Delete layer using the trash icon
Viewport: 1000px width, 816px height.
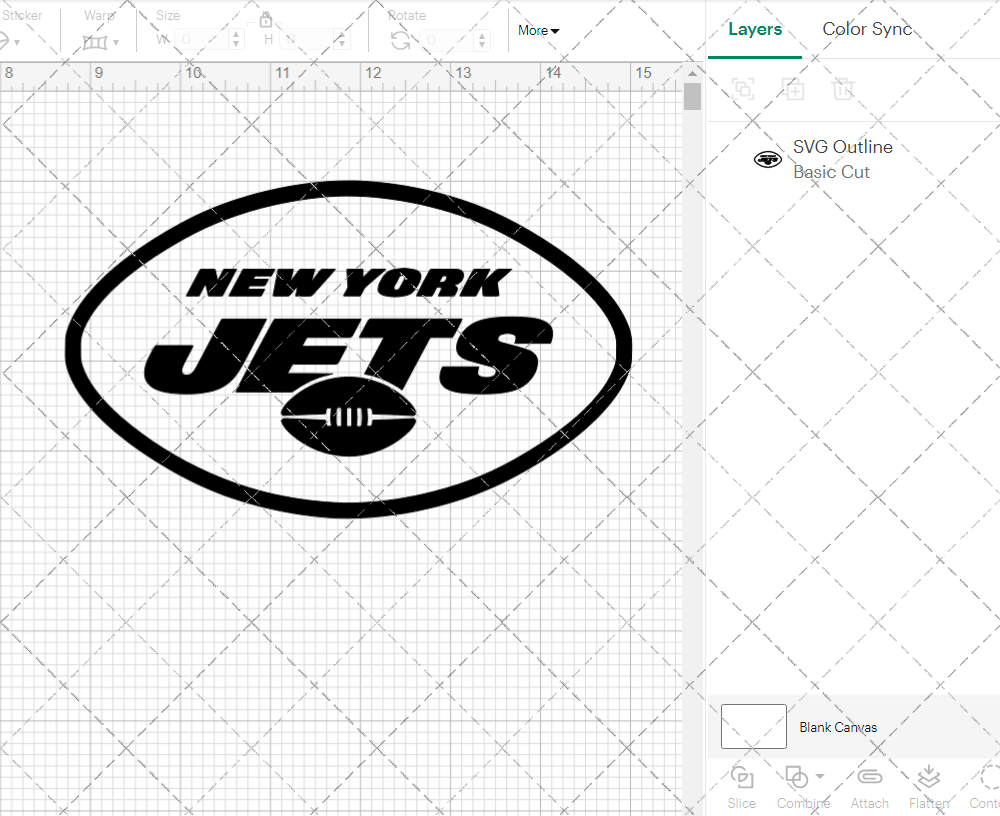[x=843, y=89]
